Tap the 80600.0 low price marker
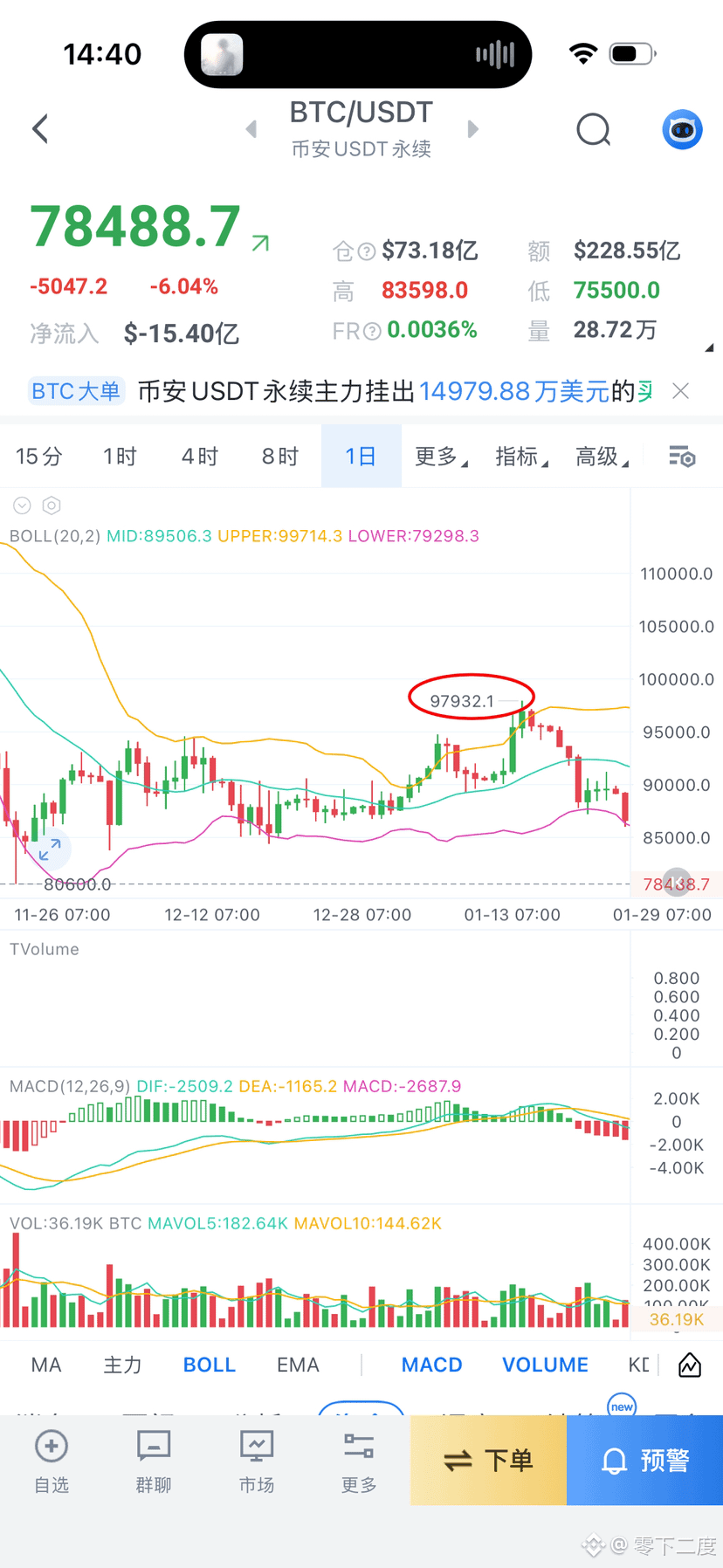723x1568 pixels. tap(77, 884)
